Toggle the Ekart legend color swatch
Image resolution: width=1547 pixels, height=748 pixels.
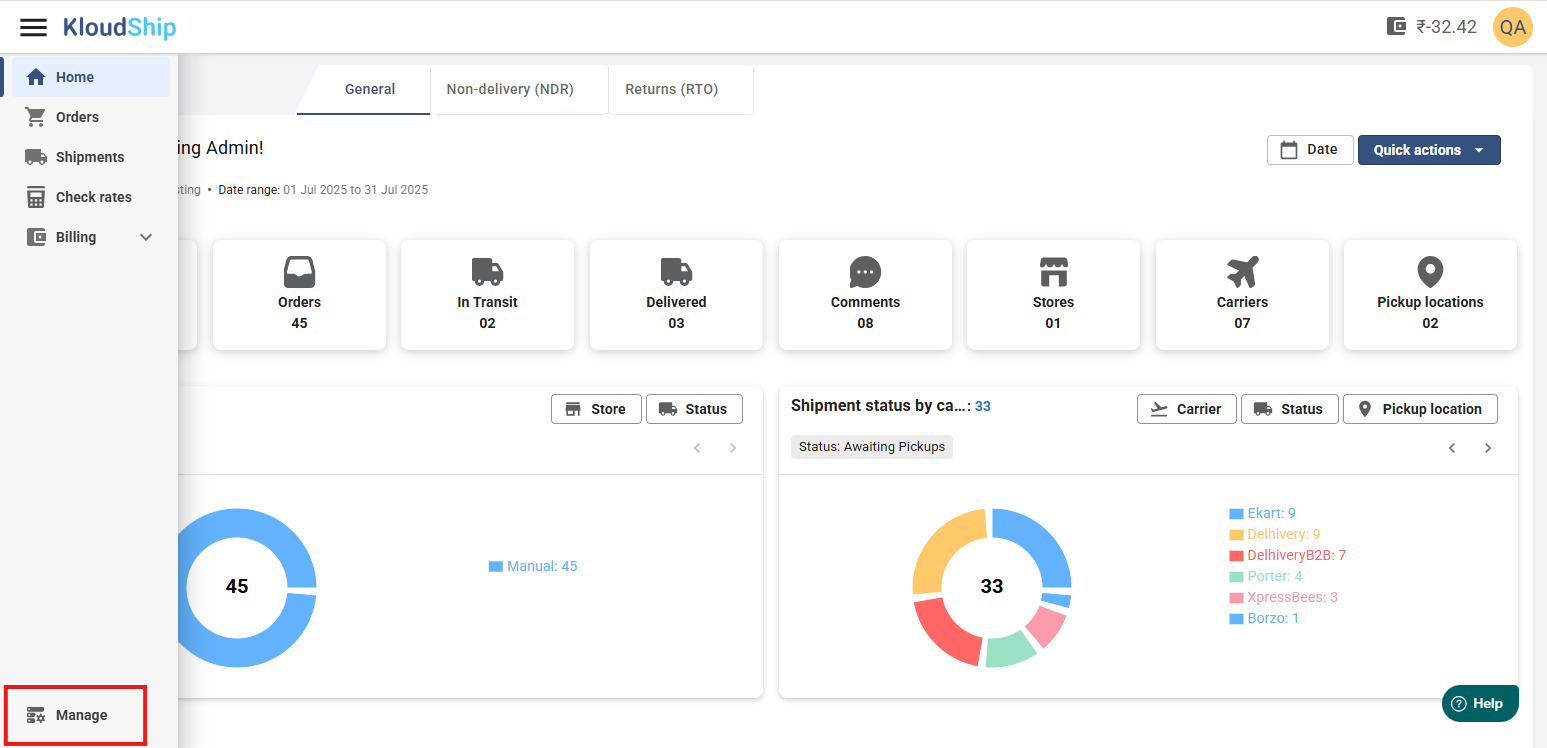click(x=1236, y=514)
